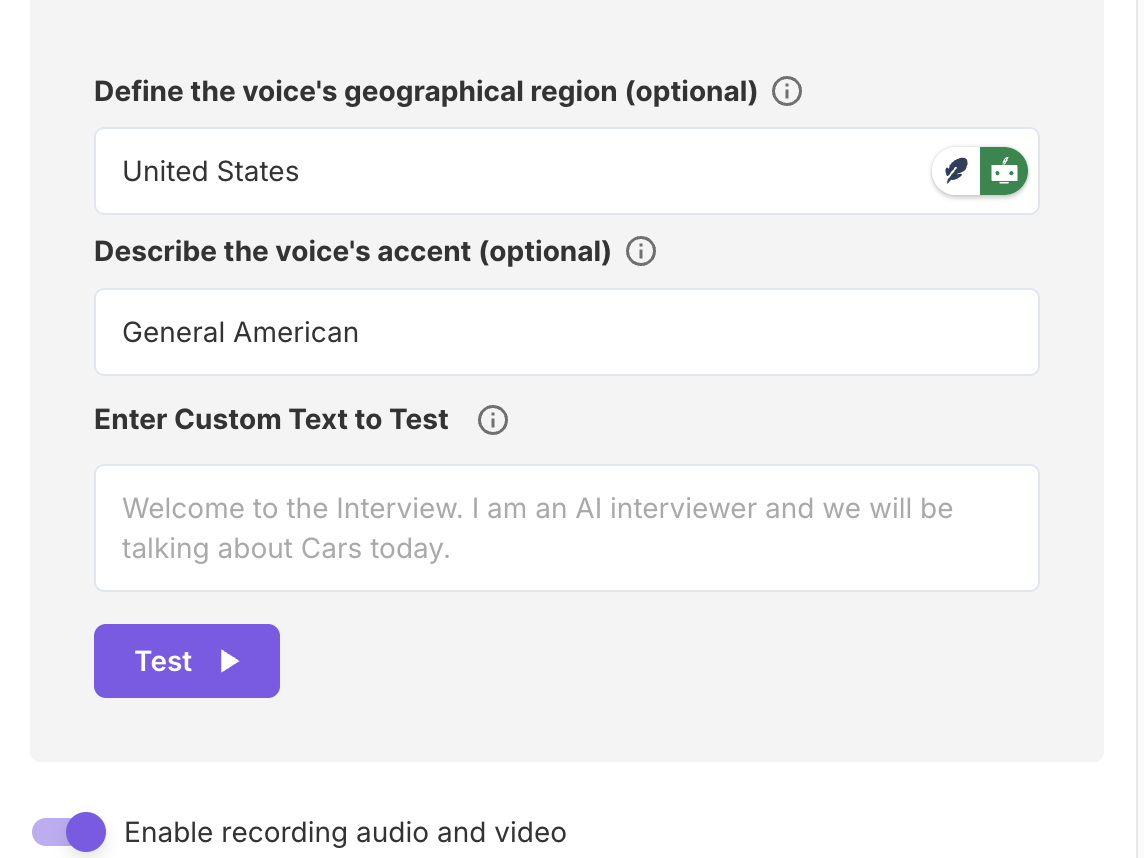
Task: Click the purple knob of recording switch
Action: tap(86, 832)
